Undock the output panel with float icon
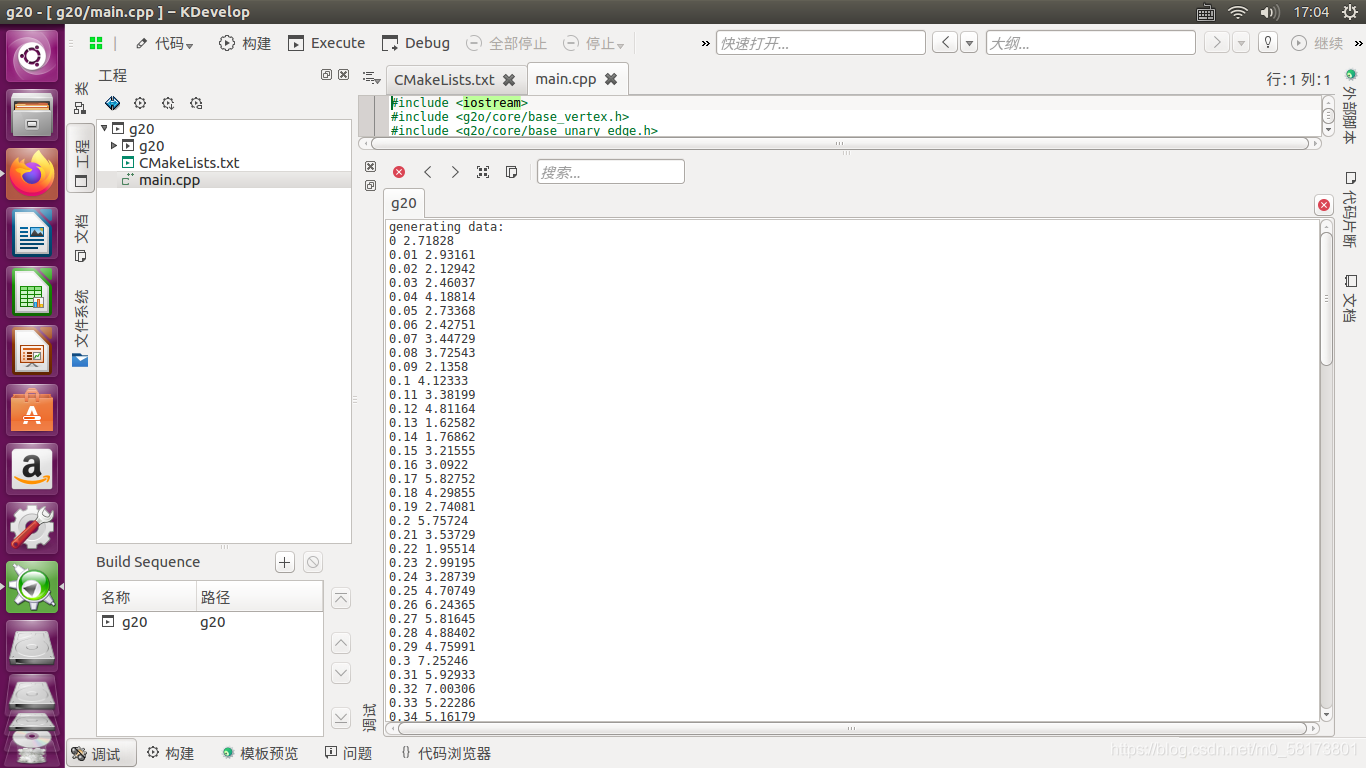Viewport: 1366px width, 768px height. tap(370, 185)
